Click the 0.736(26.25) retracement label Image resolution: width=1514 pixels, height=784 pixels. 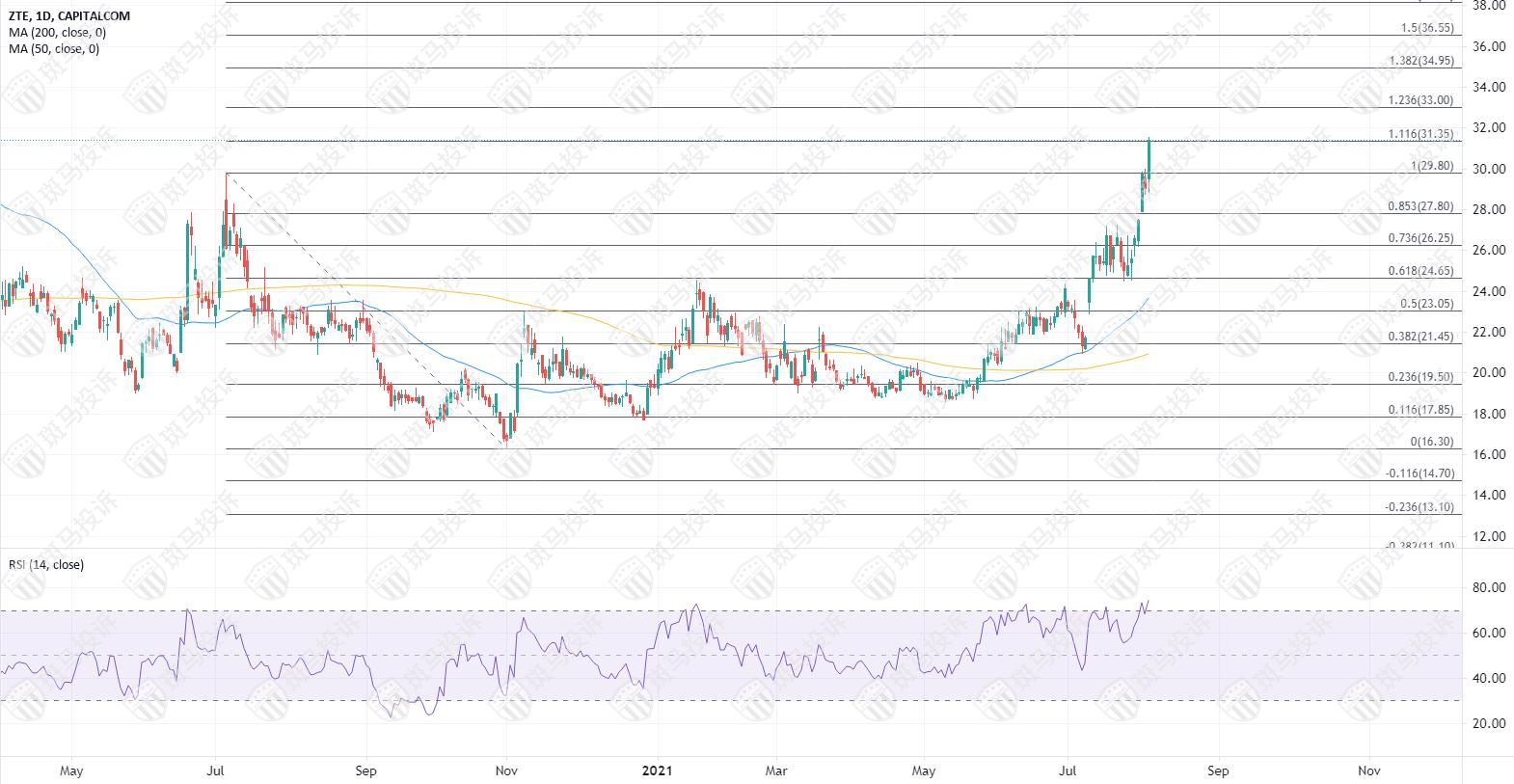(1420, 238)
